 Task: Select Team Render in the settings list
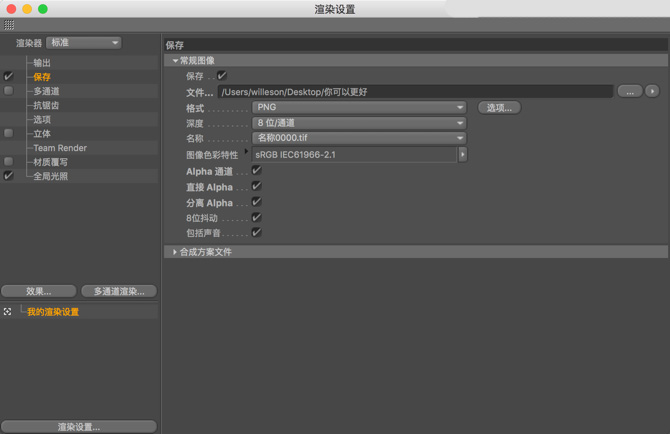click(60, 148)
